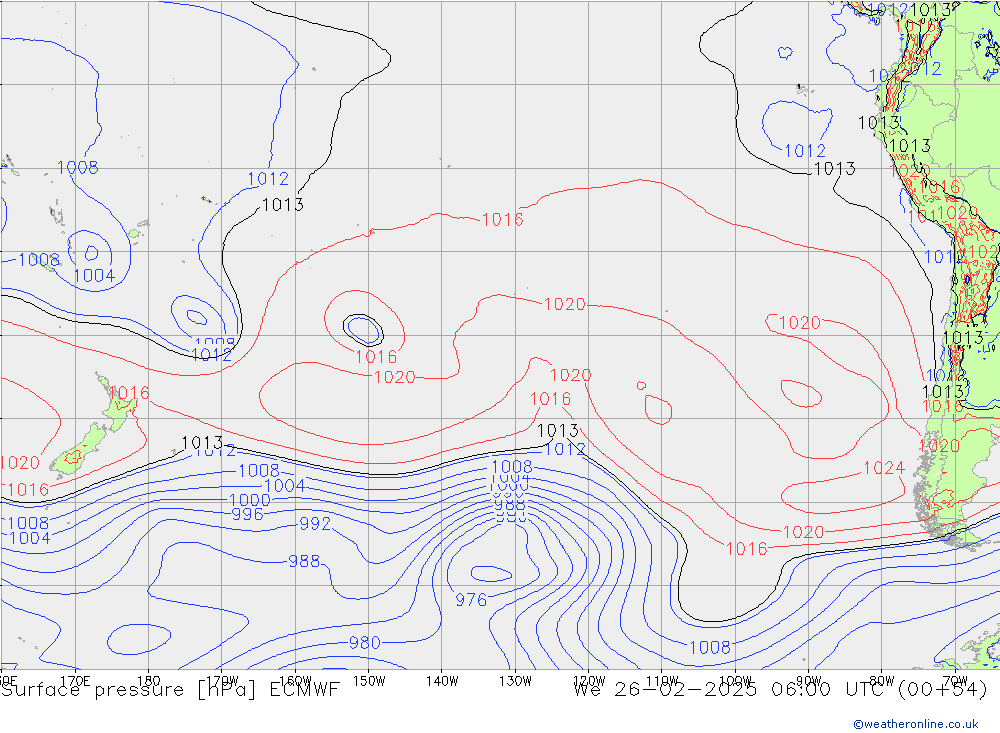This screenshot has width=1000, height=733.
Task: Click the 100W longitude axis label
Action: [735, 681]
